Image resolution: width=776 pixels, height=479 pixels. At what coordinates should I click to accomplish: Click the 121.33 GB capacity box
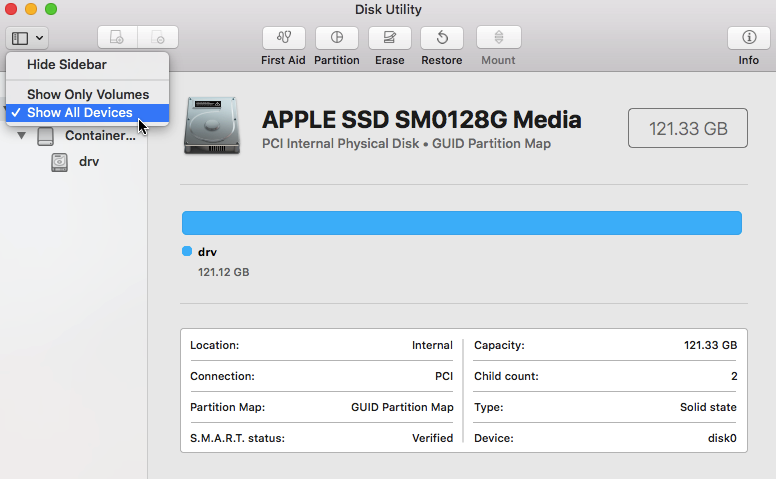[x=688, y=128]
